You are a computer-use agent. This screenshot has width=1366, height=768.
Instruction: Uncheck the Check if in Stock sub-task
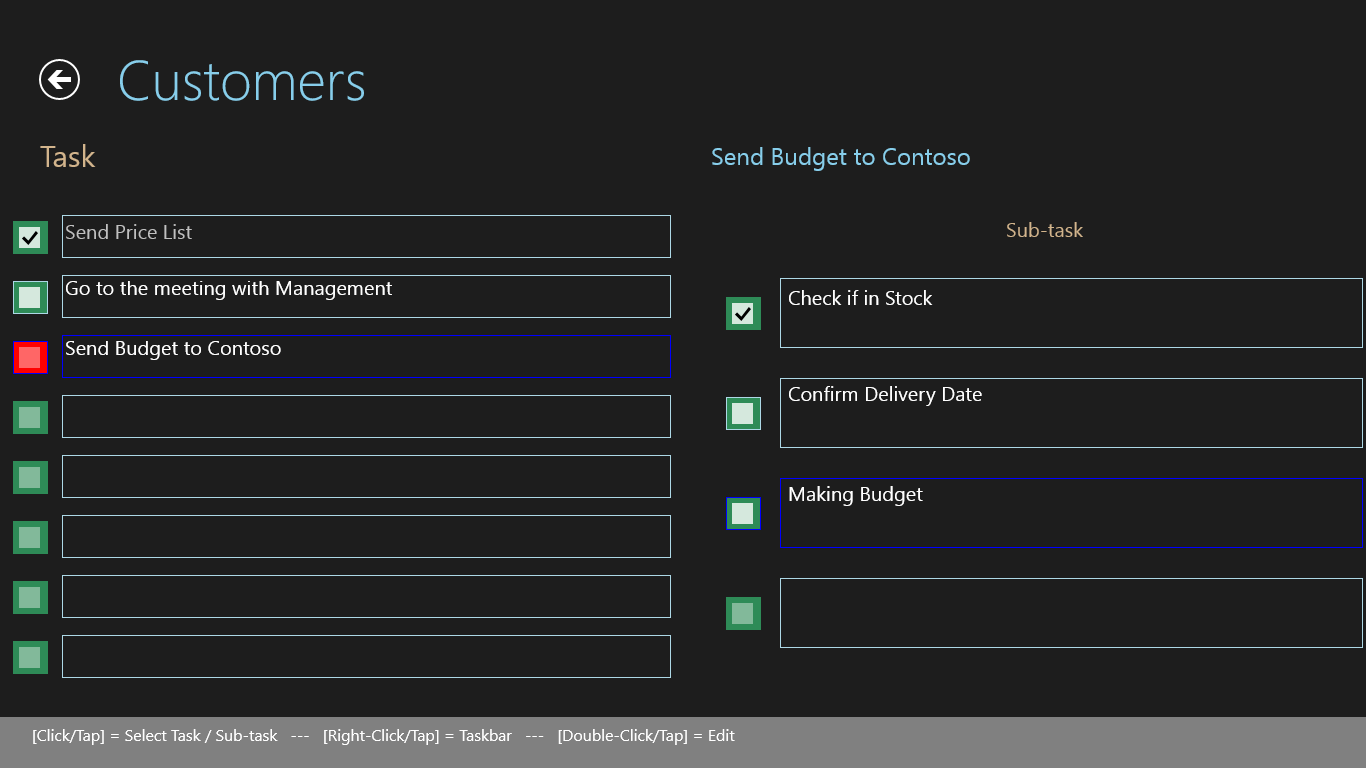[743, 314]
